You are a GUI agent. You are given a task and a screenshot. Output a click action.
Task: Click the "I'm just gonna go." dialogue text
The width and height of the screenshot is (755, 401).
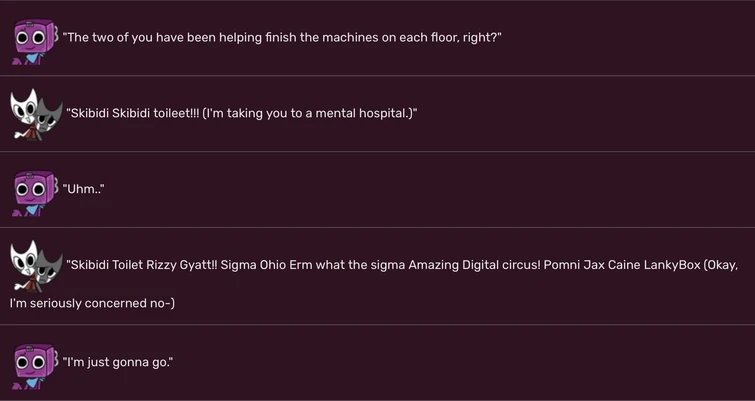tap(118, 361)
